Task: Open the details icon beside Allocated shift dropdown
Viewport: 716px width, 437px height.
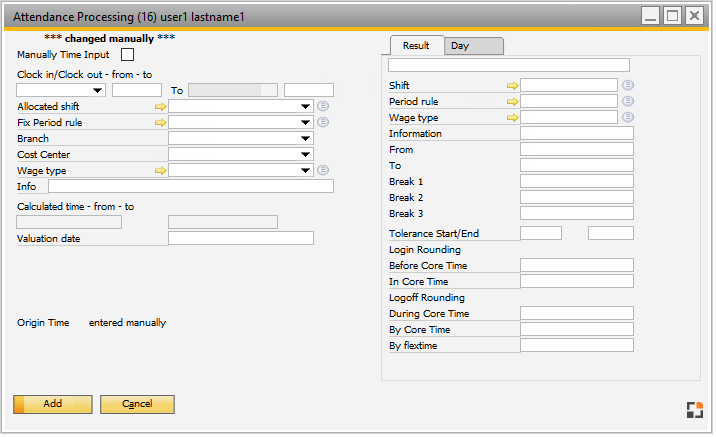Action: point(323,106)
